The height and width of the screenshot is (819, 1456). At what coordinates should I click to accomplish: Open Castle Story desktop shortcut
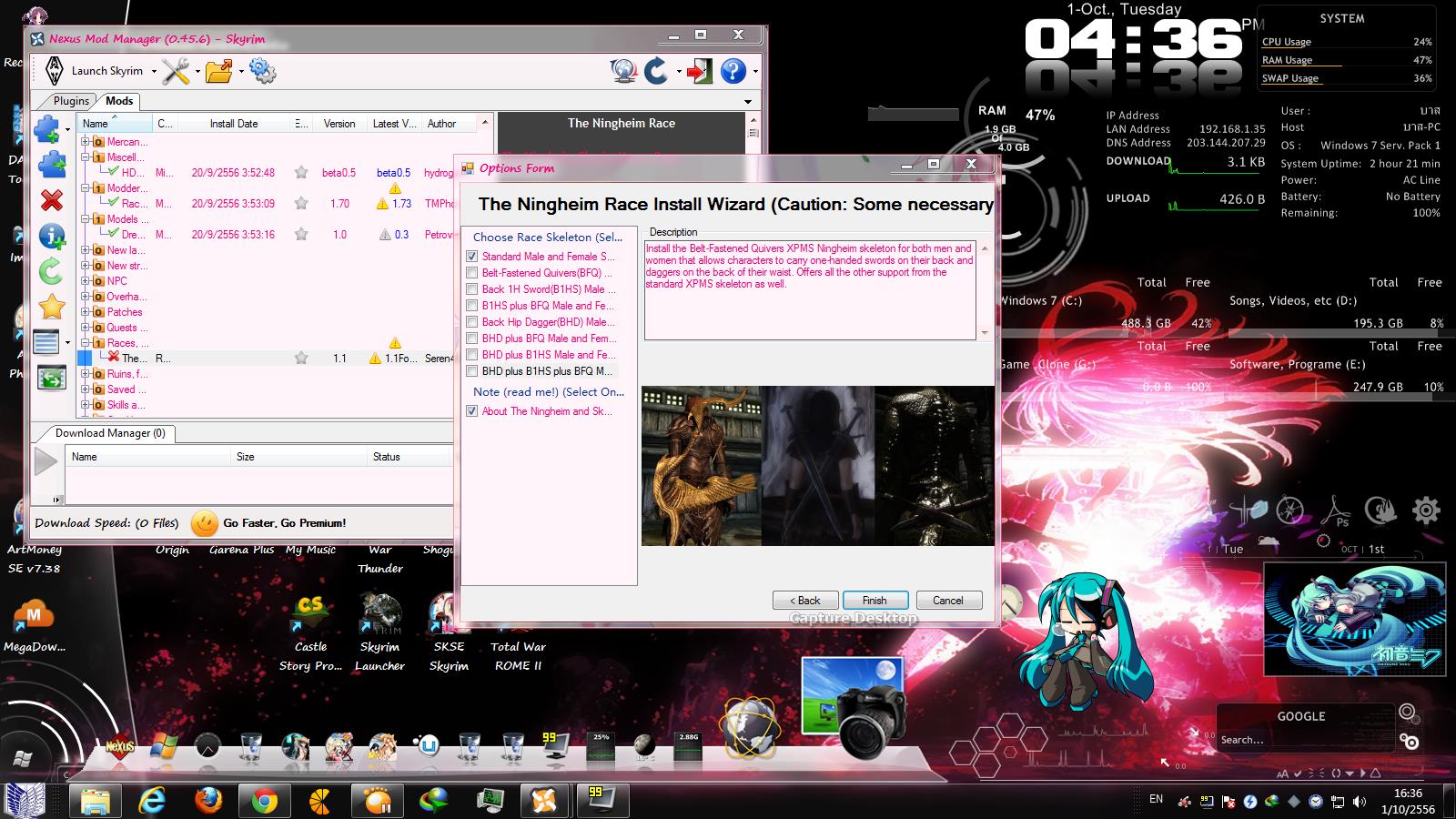[310, 632]
